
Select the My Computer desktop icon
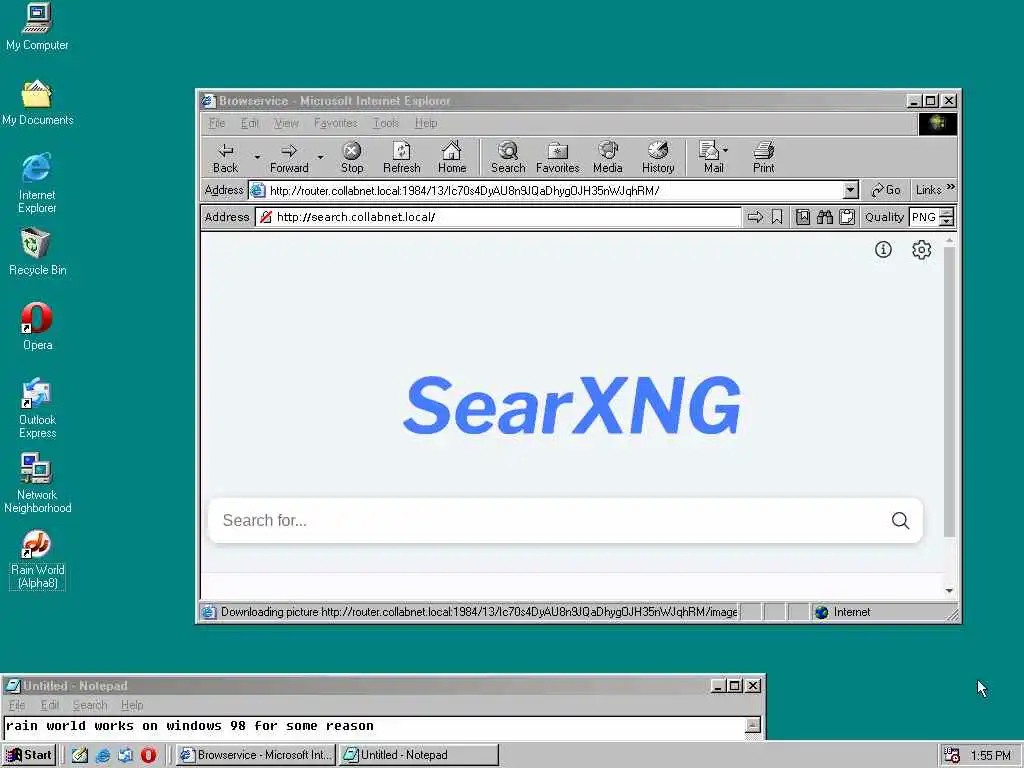37,27
